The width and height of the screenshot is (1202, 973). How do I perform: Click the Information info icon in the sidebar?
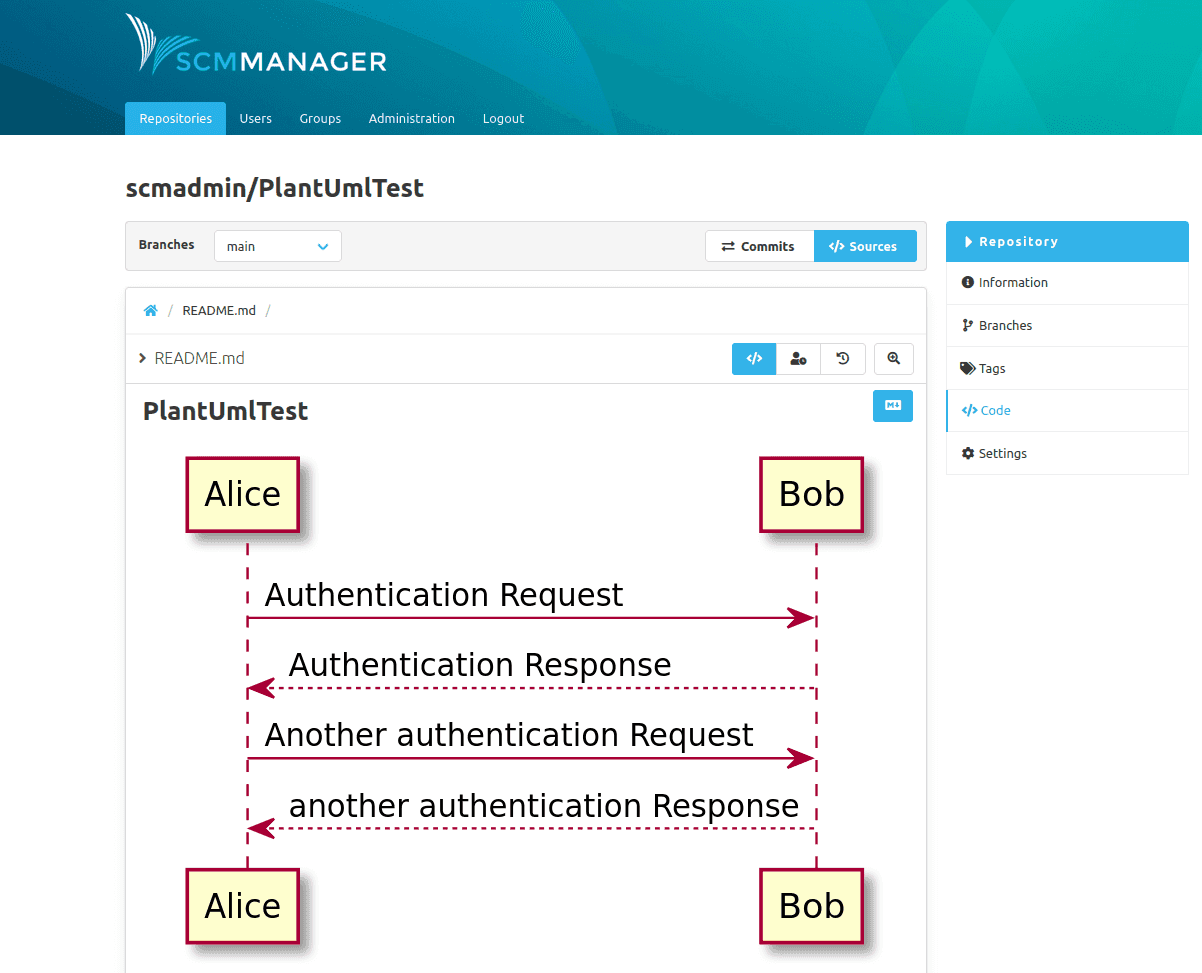pos(968,282)
